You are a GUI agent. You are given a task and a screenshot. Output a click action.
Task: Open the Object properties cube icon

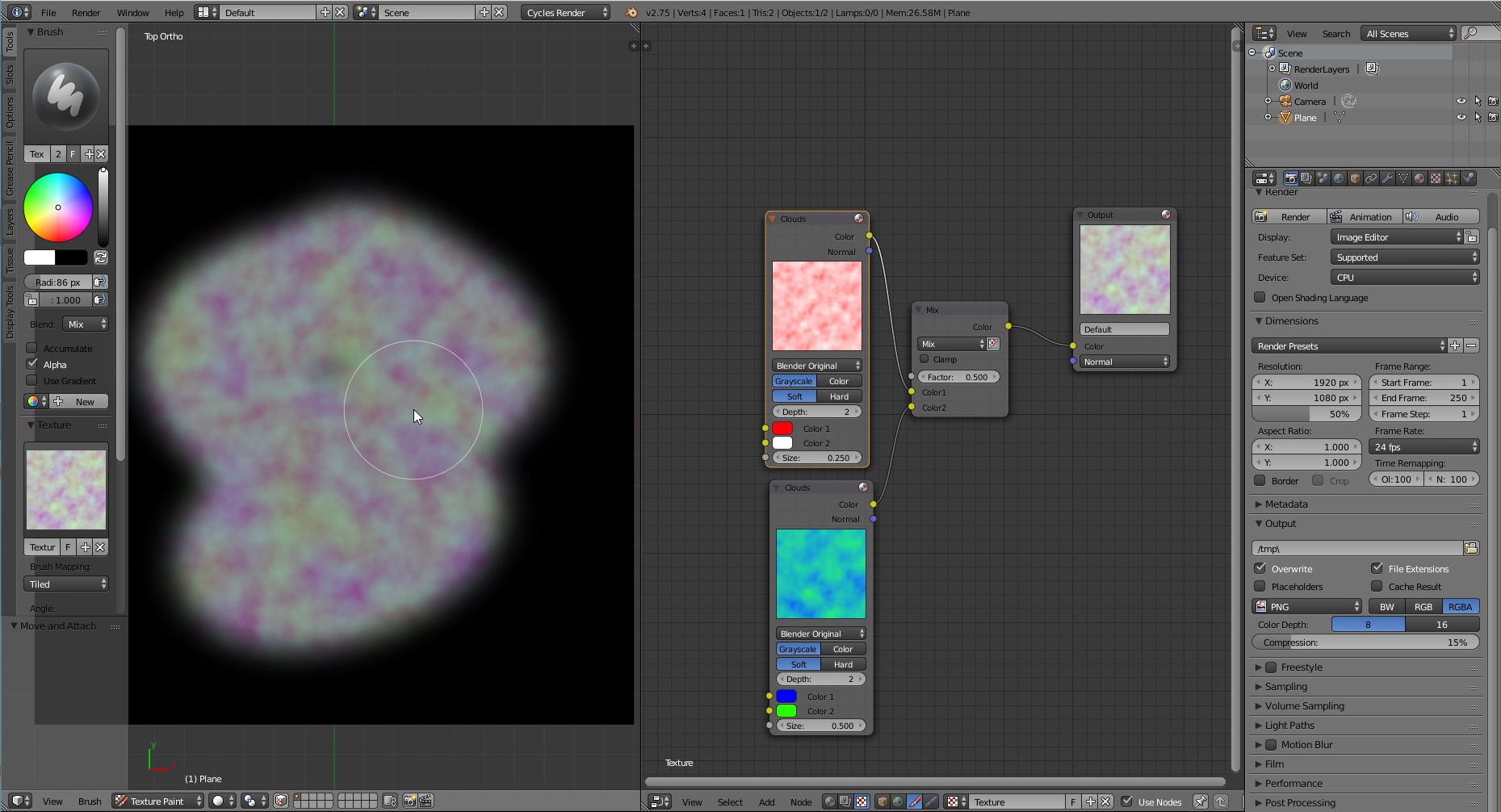pos(1355,178)
